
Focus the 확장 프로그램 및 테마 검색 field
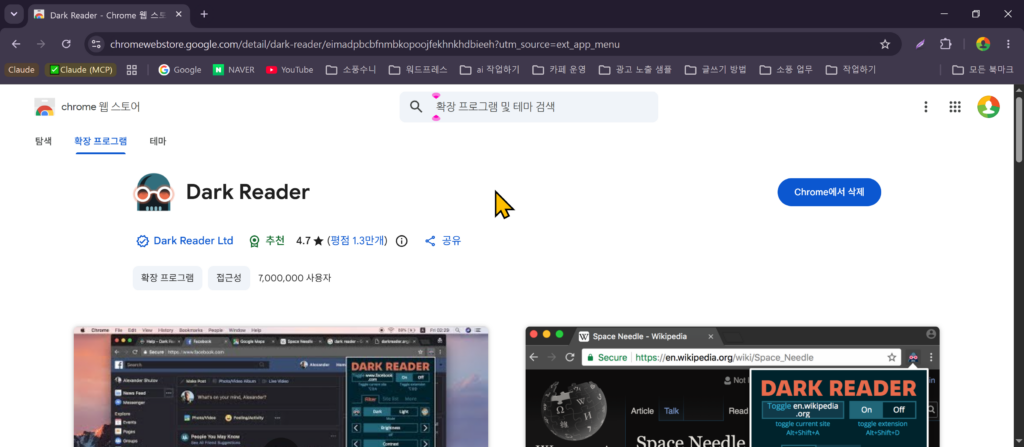pyautogui.click(x=529, y=107)
